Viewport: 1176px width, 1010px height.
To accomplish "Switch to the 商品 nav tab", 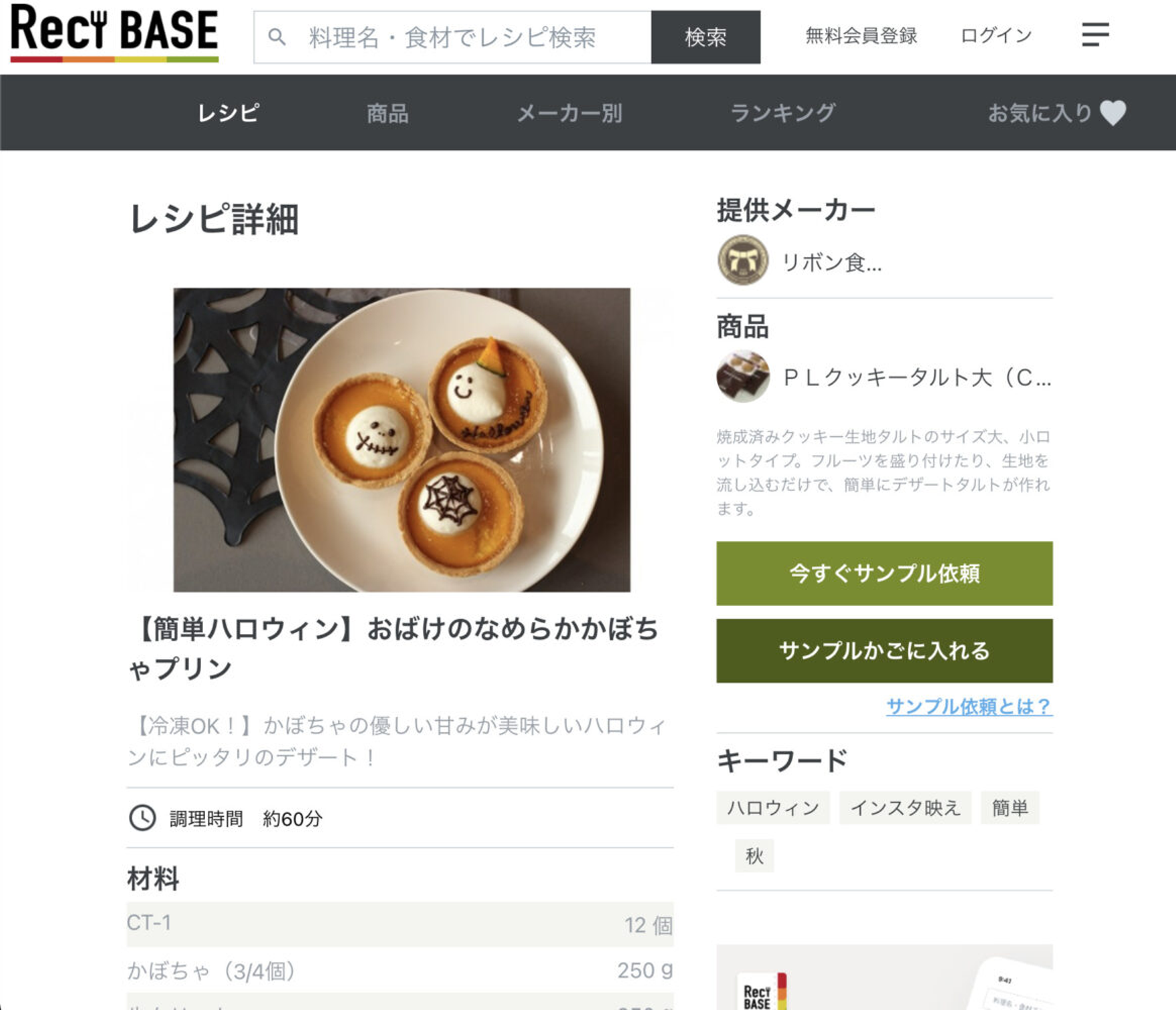I will pyautogui.click(x=387, y=114).
